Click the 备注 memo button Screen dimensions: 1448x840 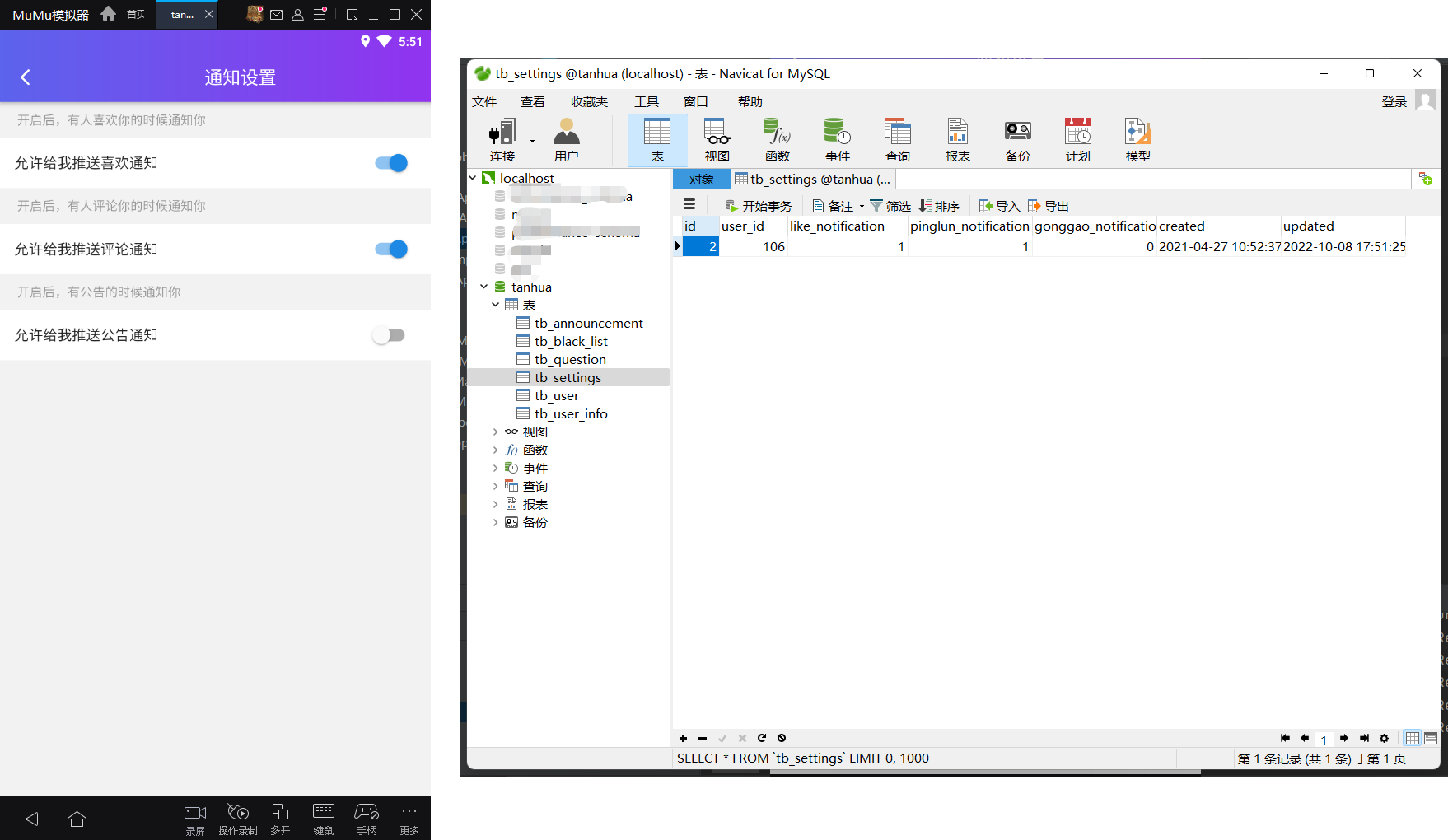tap(838, 206)
